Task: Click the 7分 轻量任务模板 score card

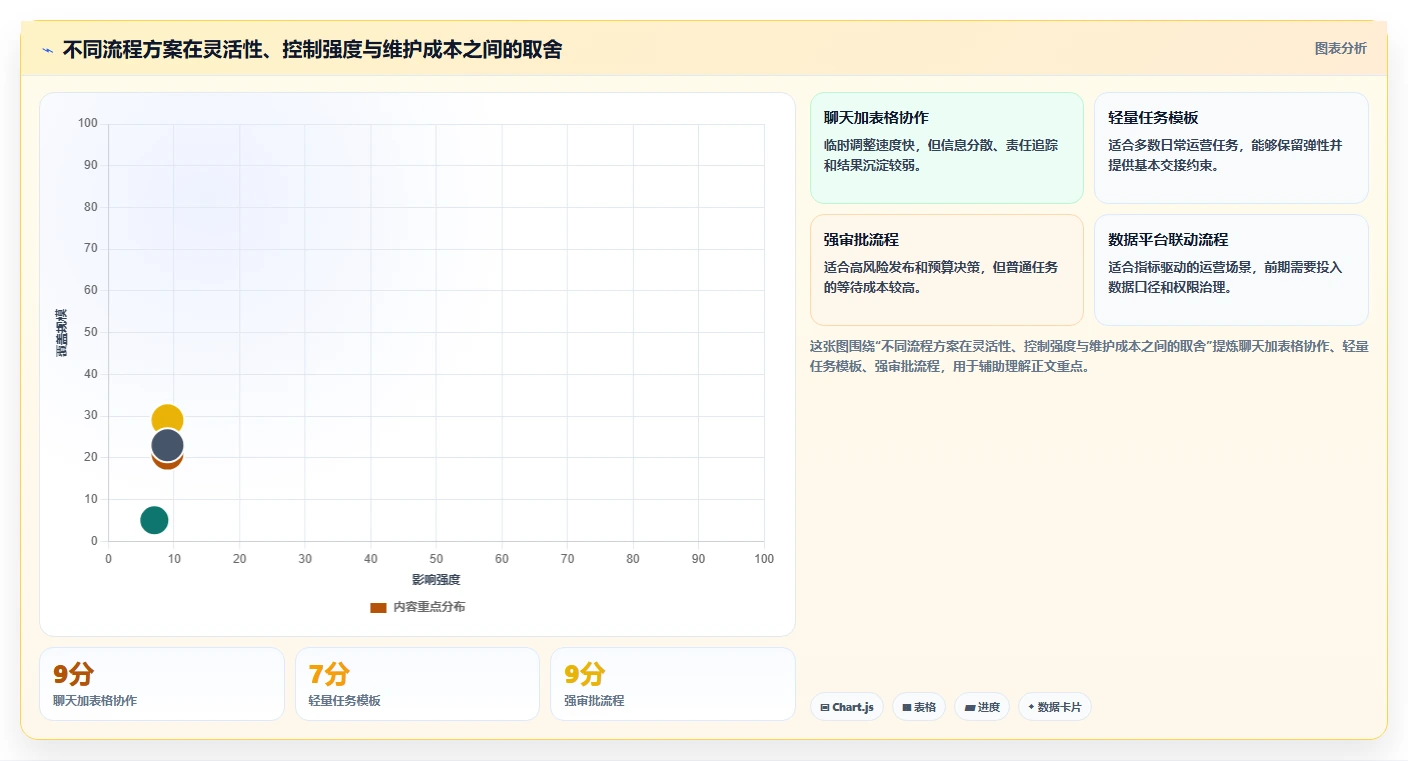Action: [x=417, y=684]
